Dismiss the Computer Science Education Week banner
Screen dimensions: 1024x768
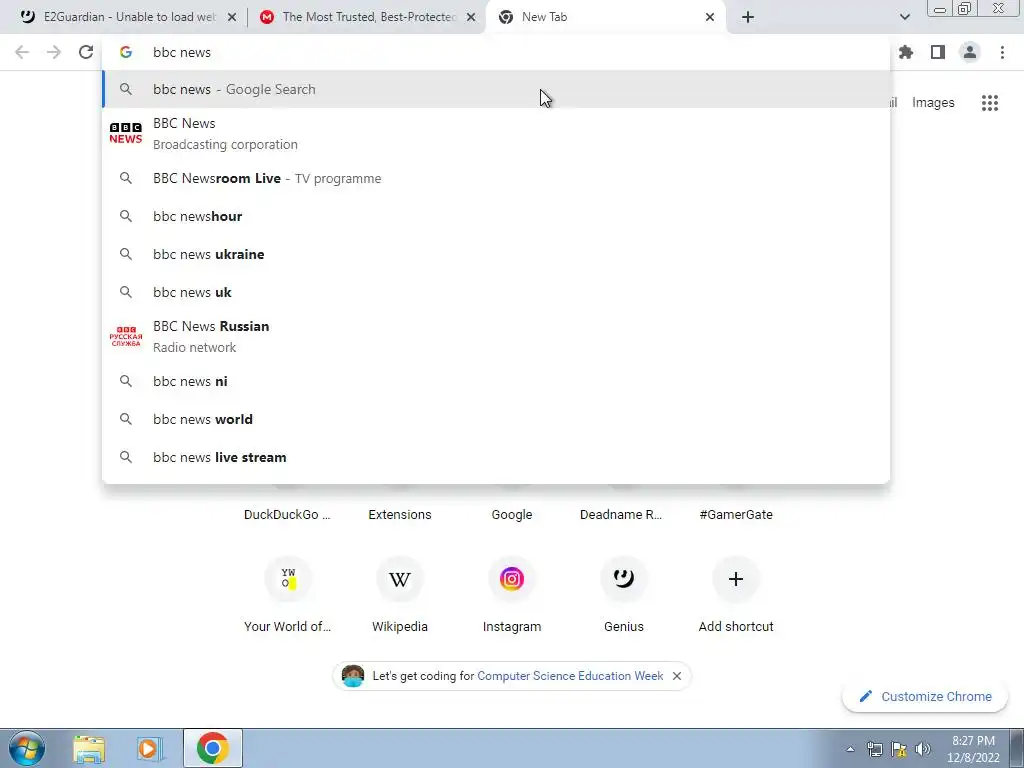(x=677, y=676)
